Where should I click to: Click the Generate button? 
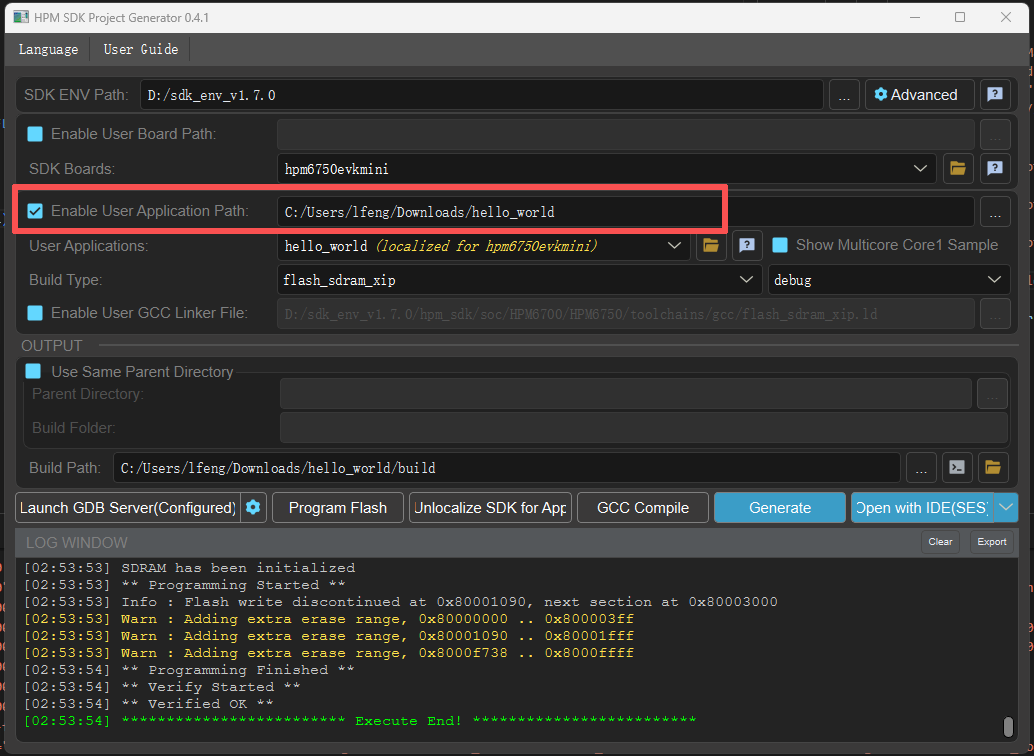coord(779,507)
